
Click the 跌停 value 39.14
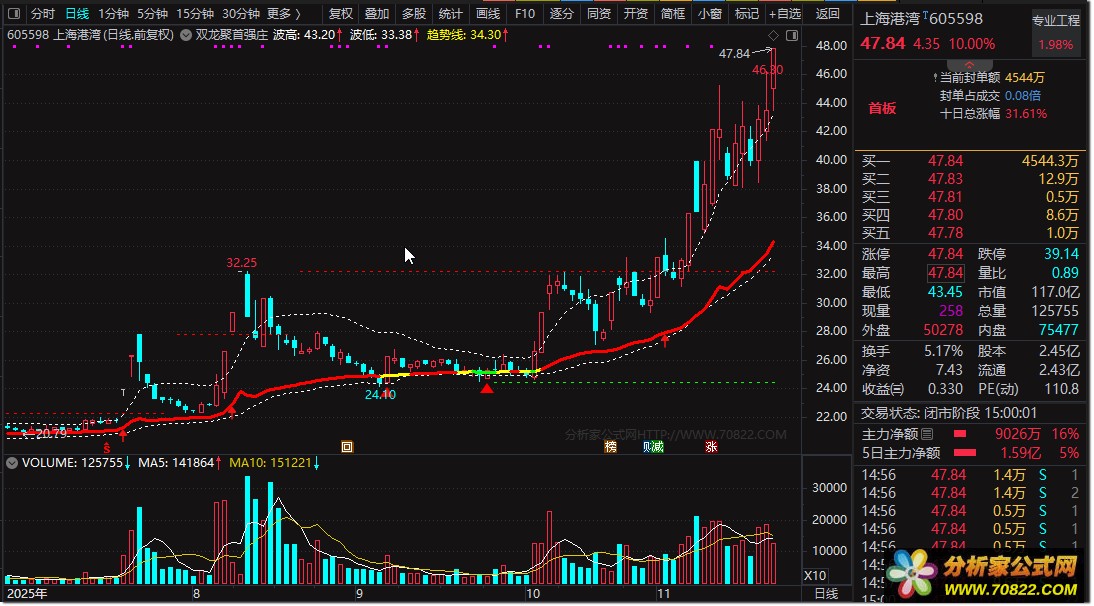pos(1061,254)
